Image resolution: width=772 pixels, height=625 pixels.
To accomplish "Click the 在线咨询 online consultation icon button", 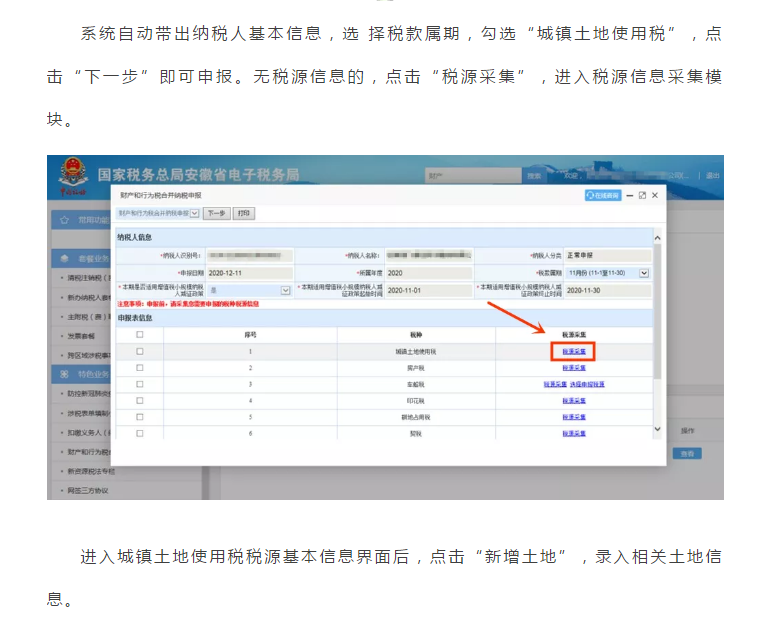I will (603, 196).
